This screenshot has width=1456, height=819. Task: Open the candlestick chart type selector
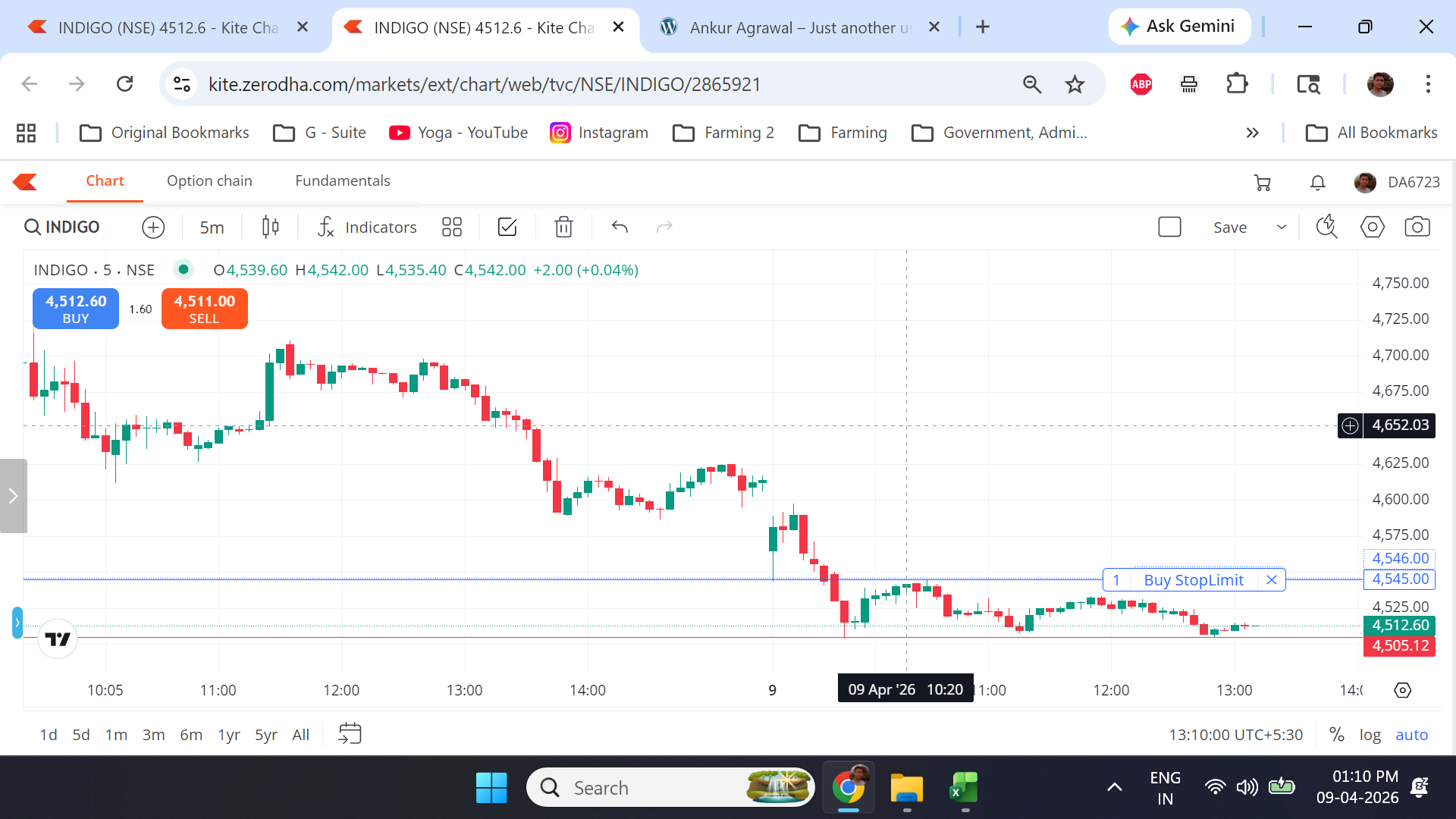(x=270, y=227)
